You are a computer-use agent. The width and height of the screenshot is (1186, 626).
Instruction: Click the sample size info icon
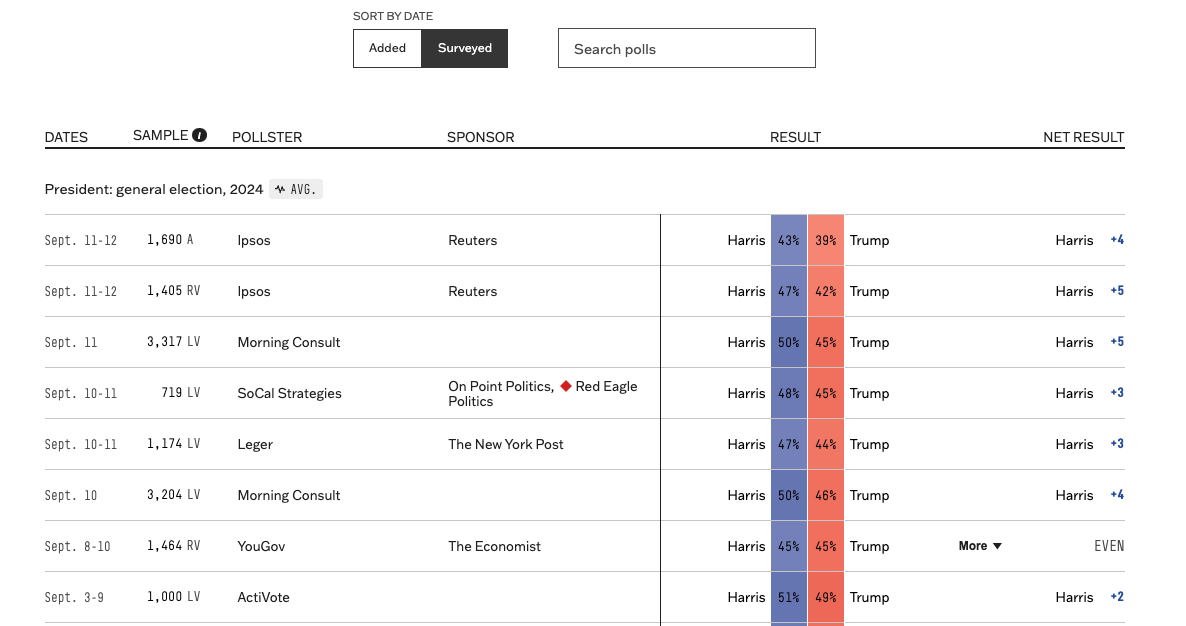tap(199, 135)
